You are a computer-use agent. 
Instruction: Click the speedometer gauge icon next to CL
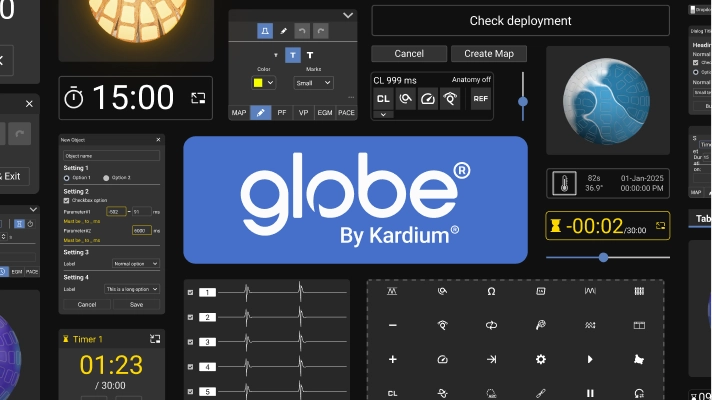tap(428, 99)
